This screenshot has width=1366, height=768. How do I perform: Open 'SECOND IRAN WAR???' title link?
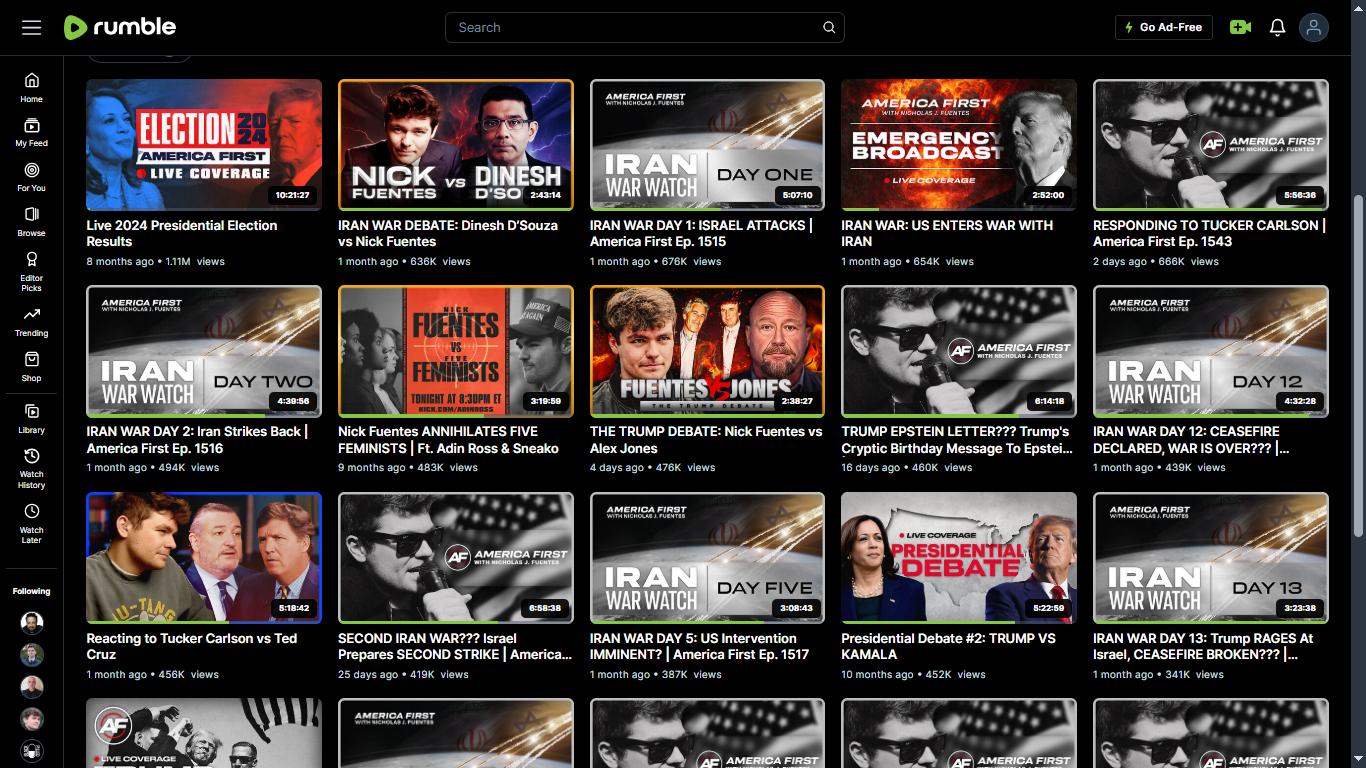pos(455,646)
